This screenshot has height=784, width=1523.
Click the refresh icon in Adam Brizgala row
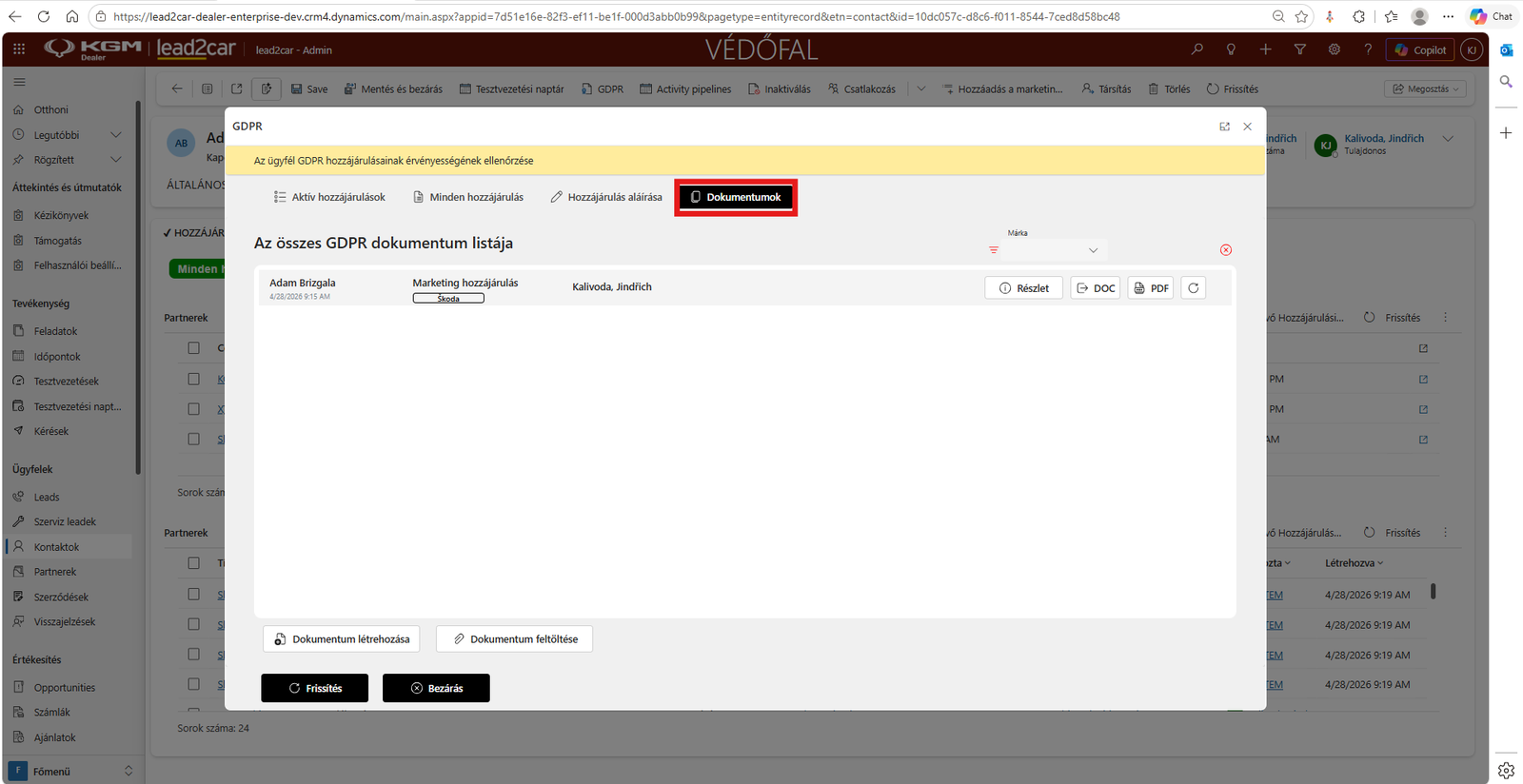click(1193, 288)
